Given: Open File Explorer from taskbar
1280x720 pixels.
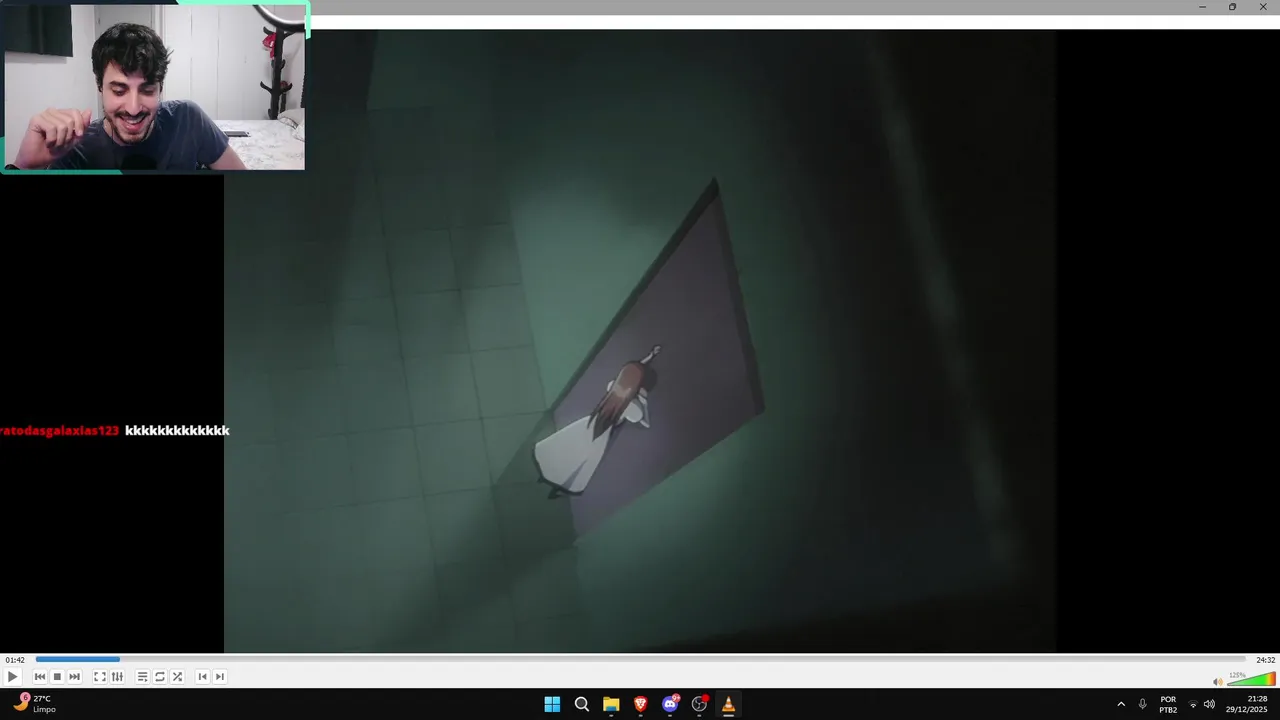Looking at the screenshot, I should pos(611,704).
